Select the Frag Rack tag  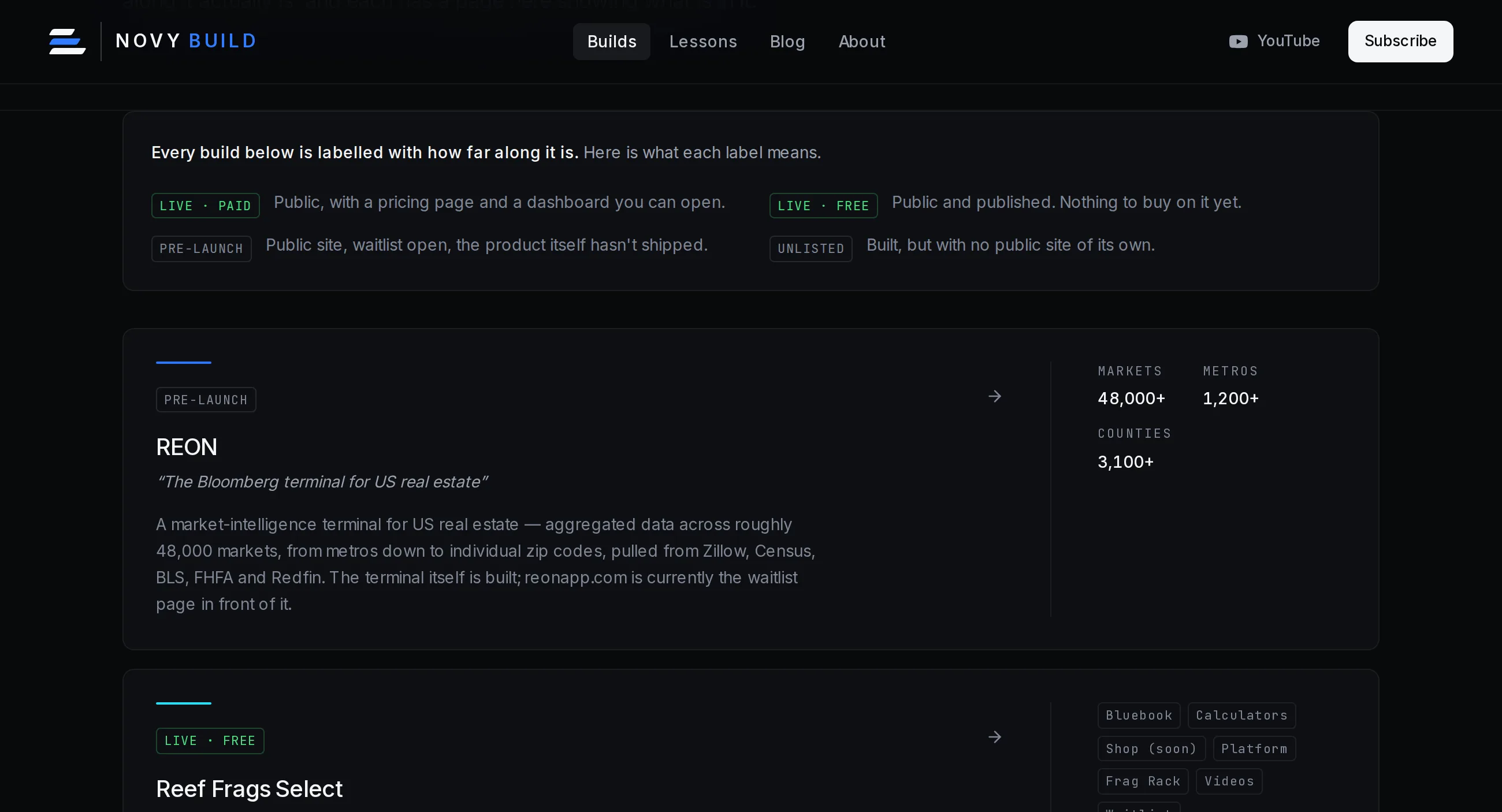[1143, 781]
